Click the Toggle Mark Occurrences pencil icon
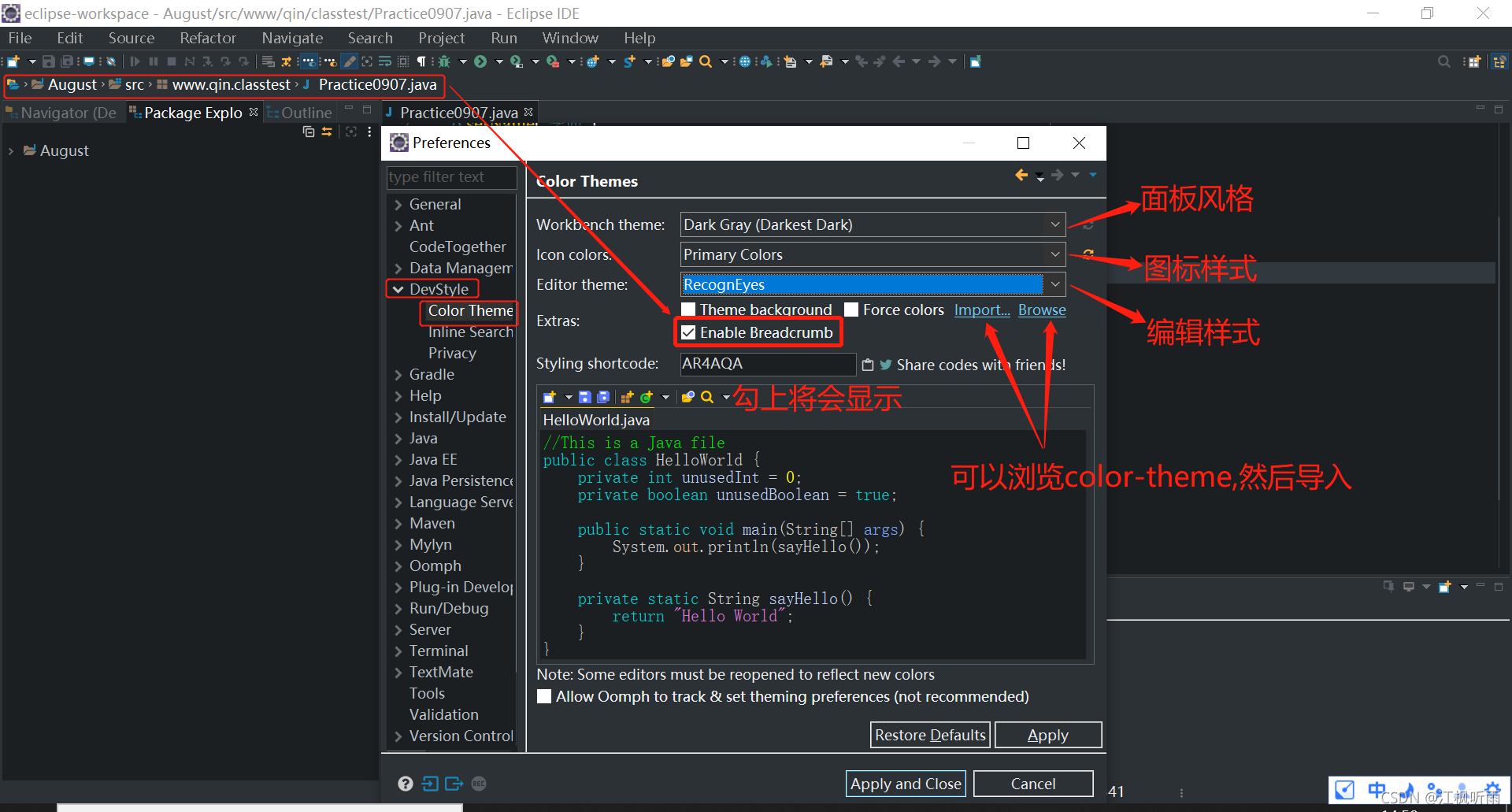The height and width of the screenshot is (812, 1512). click(350, 61)
